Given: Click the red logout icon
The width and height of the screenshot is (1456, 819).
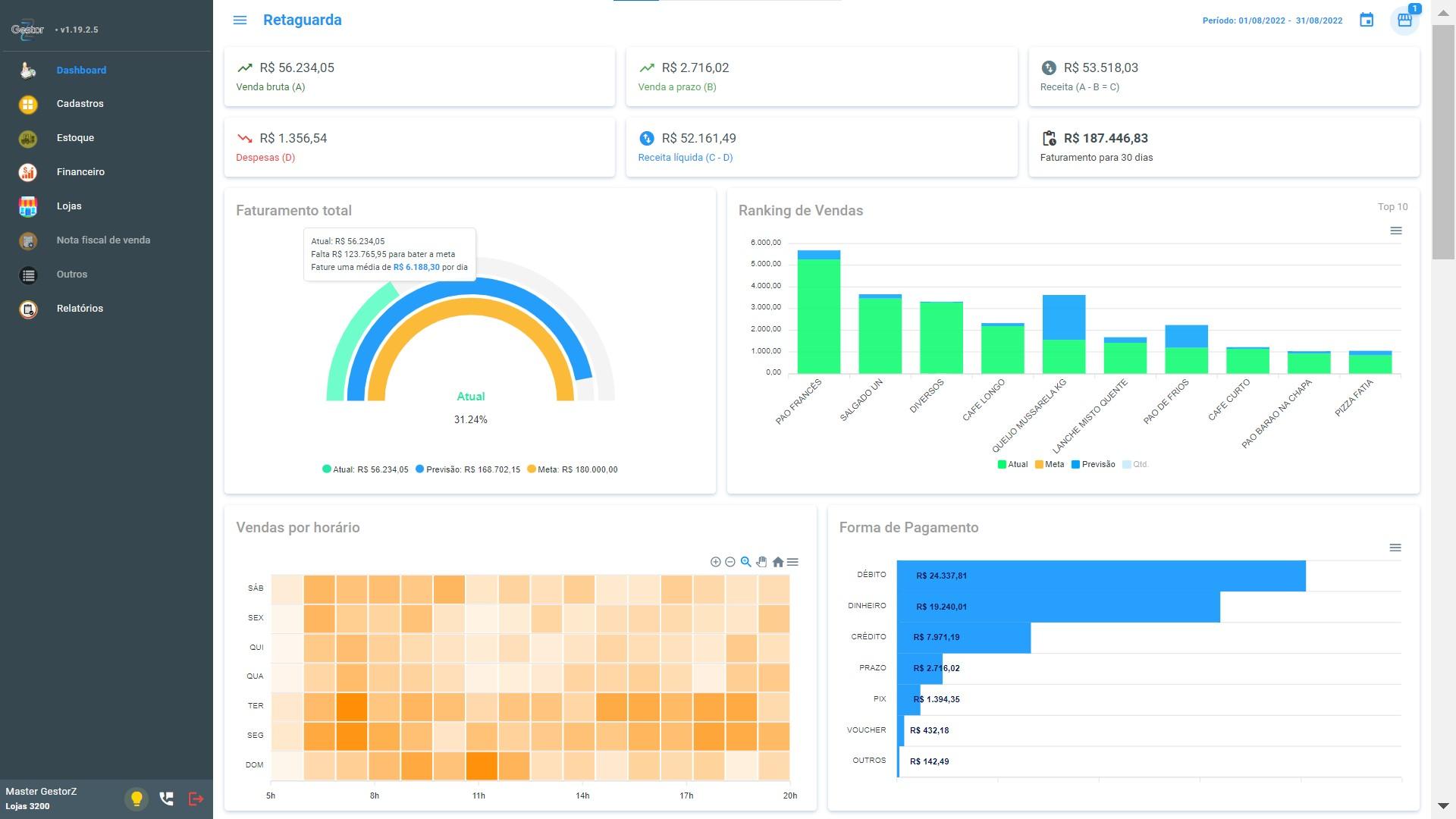Looking at the screenshot, I should point(196,799).
